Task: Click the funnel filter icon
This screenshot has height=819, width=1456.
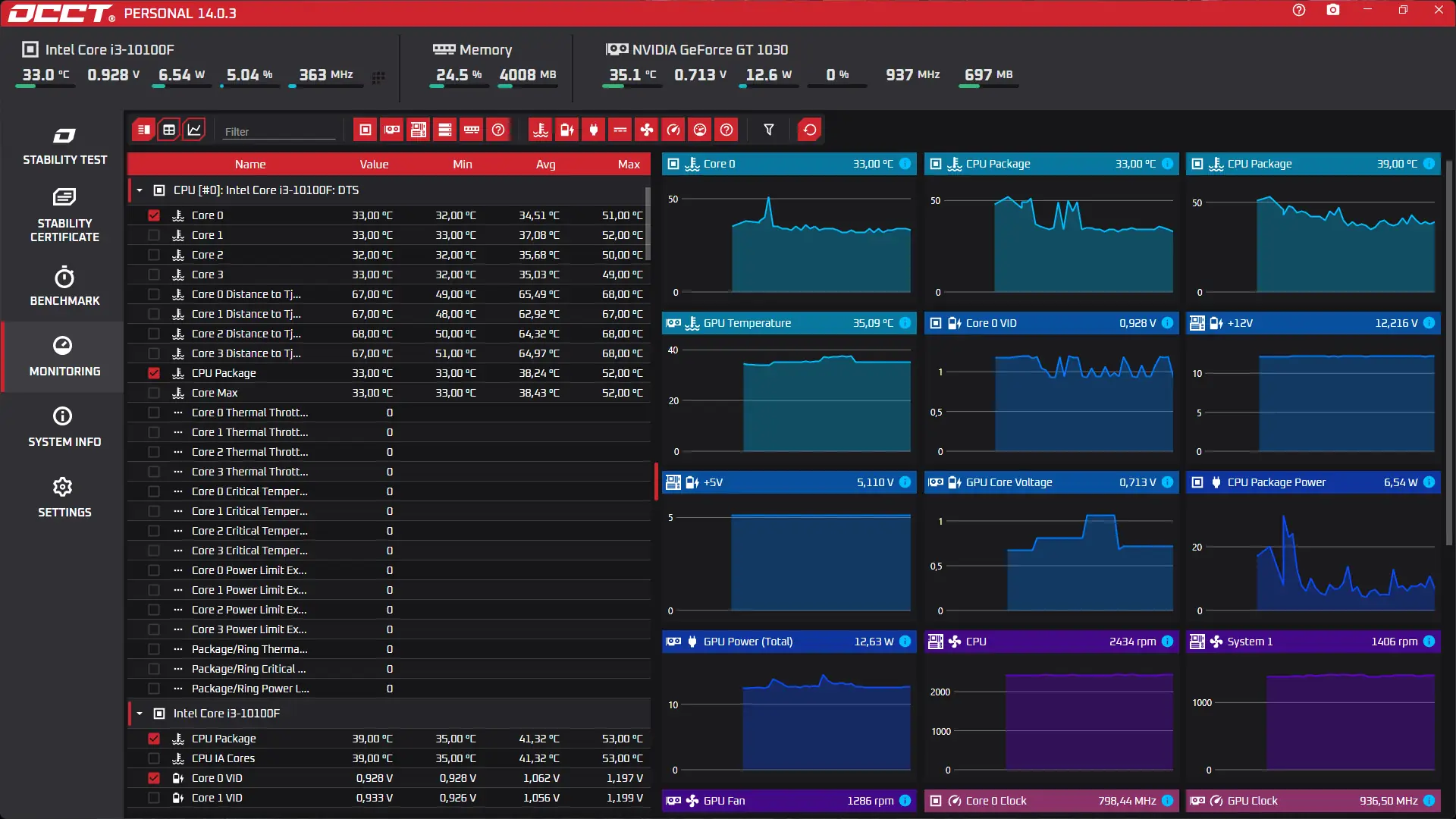Action: click(769, 130)
